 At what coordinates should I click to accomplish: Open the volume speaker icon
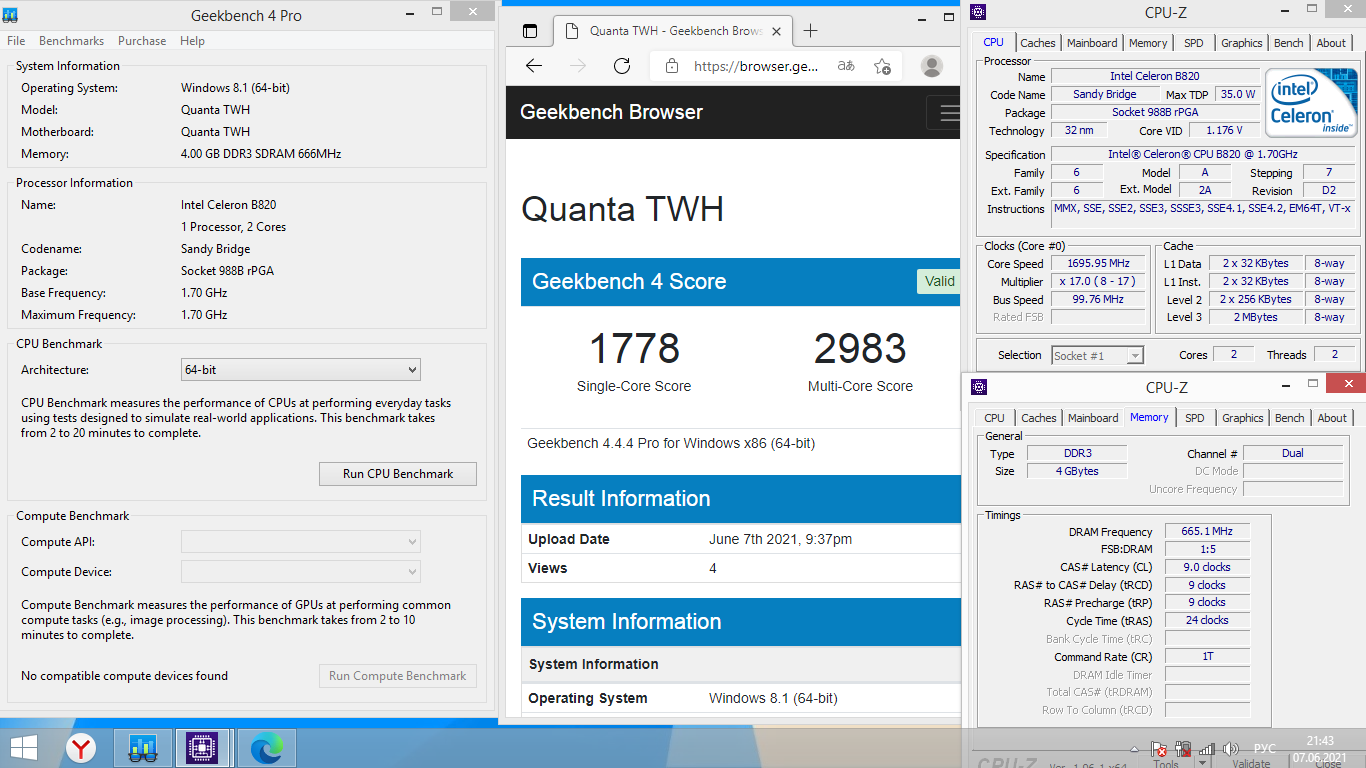coord(1231,748)
